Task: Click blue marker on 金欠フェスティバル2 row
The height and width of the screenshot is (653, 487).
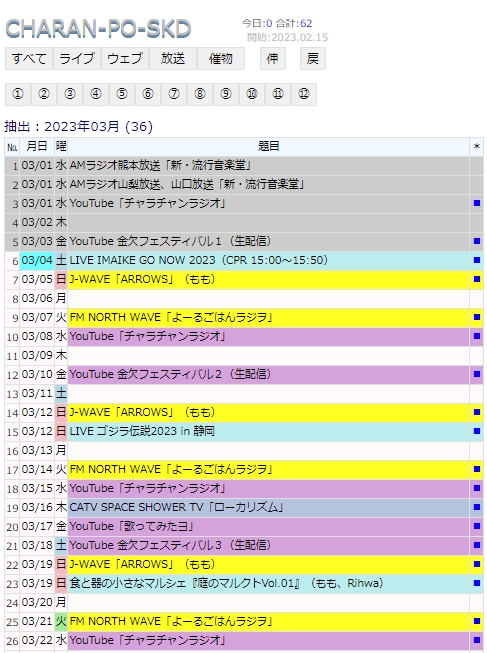Action: click(477, 374)
